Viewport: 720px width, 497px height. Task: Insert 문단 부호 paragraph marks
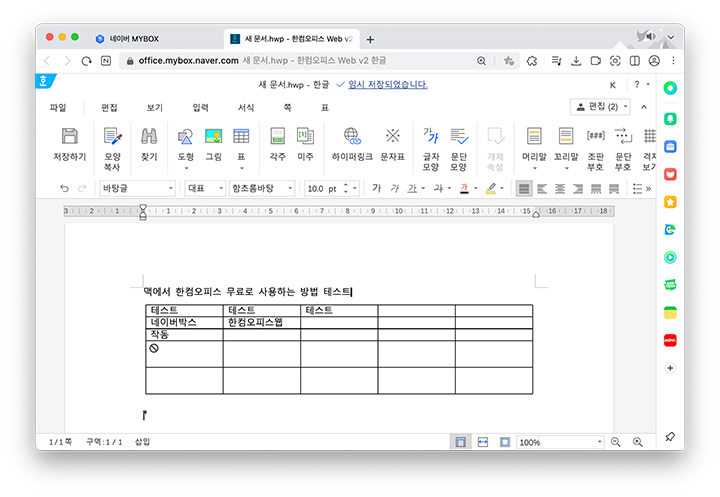[x=623, y=149]
